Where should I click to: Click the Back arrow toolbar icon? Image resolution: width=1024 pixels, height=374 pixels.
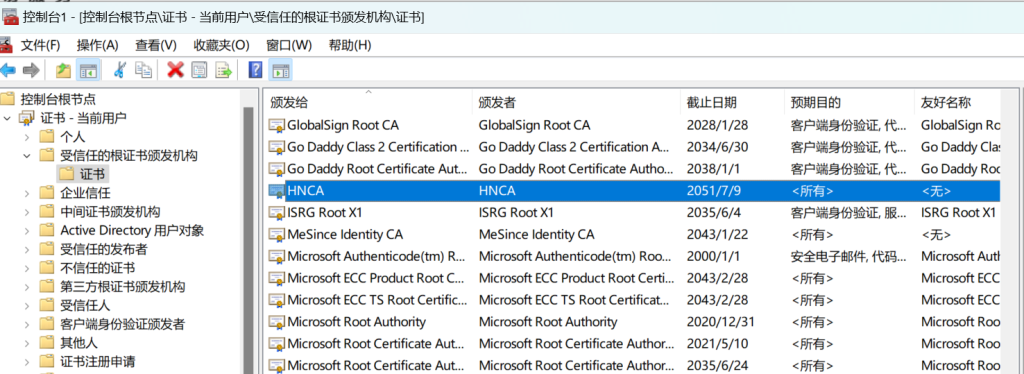8,70
